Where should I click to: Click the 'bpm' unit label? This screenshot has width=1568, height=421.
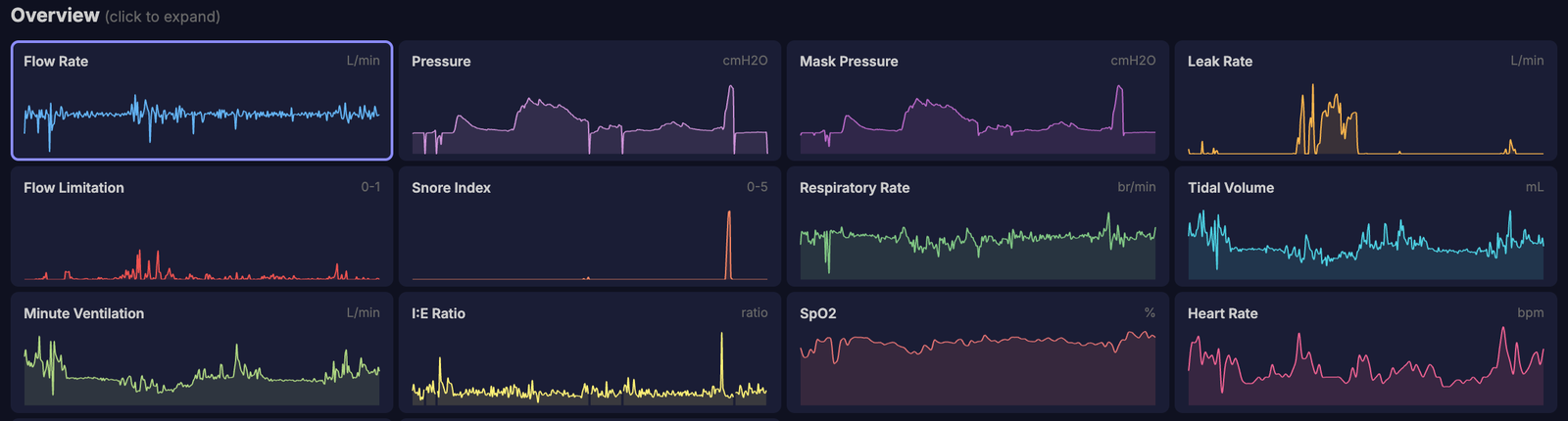click(x=1531, y=313)
